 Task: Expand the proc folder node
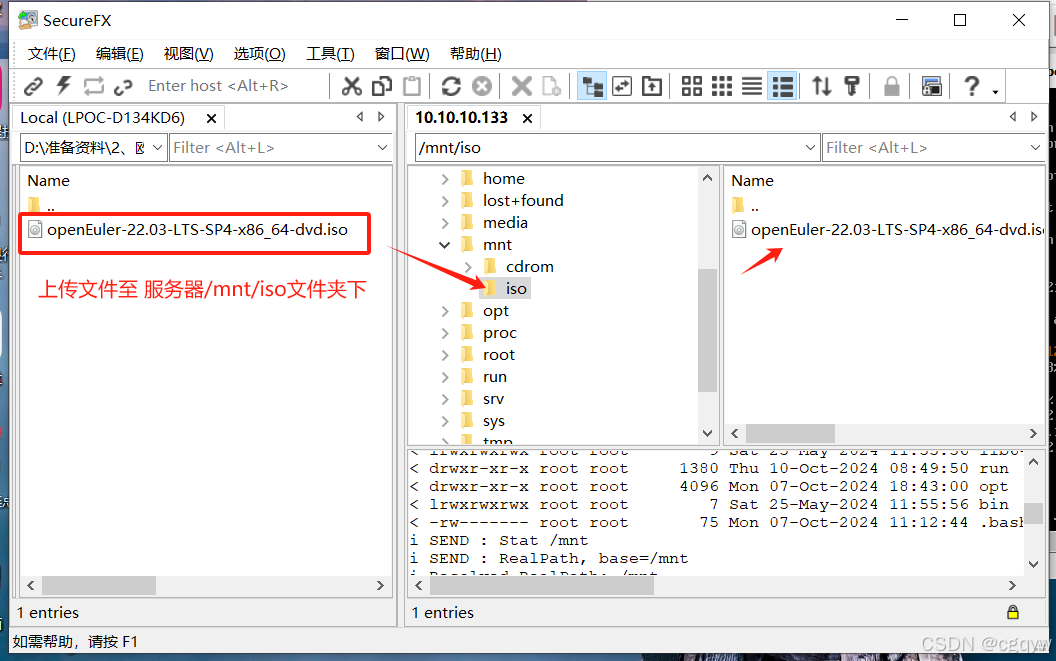(x=444, y=334)
